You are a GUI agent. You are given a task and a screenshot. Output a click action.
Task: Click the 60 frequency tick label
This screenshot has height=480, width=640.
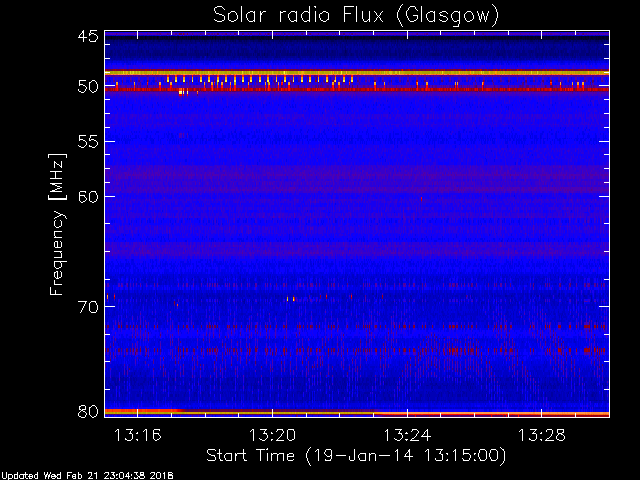coord(88,197)
